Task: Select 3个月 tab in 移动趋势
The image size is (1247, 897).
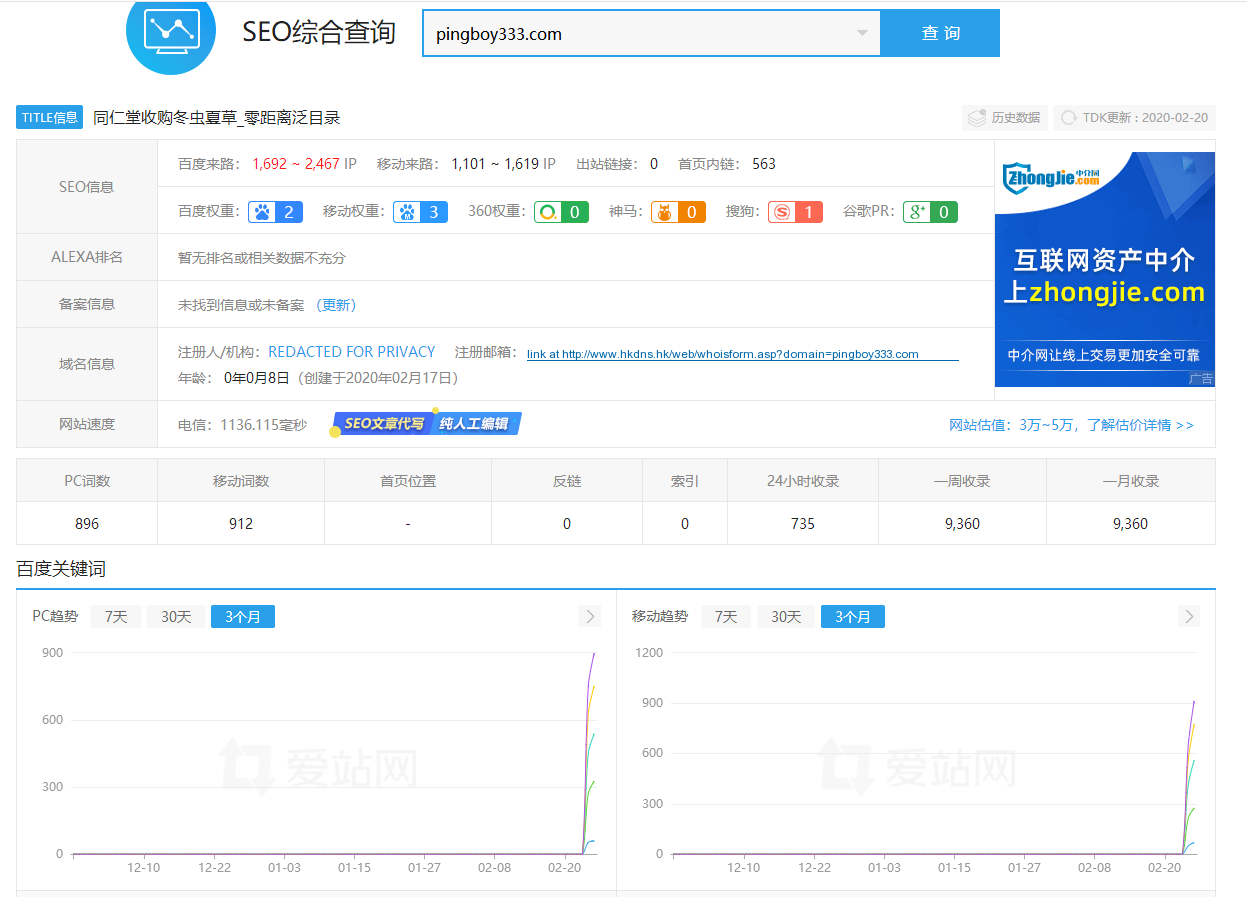Action: 852,617
